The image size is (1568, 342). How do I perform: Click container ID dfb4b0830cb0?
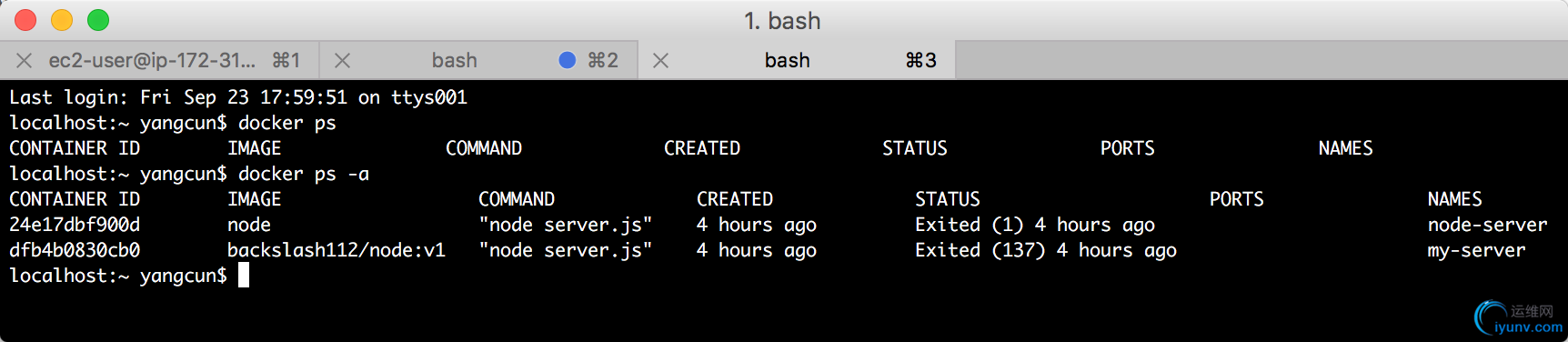coord(75,250)
